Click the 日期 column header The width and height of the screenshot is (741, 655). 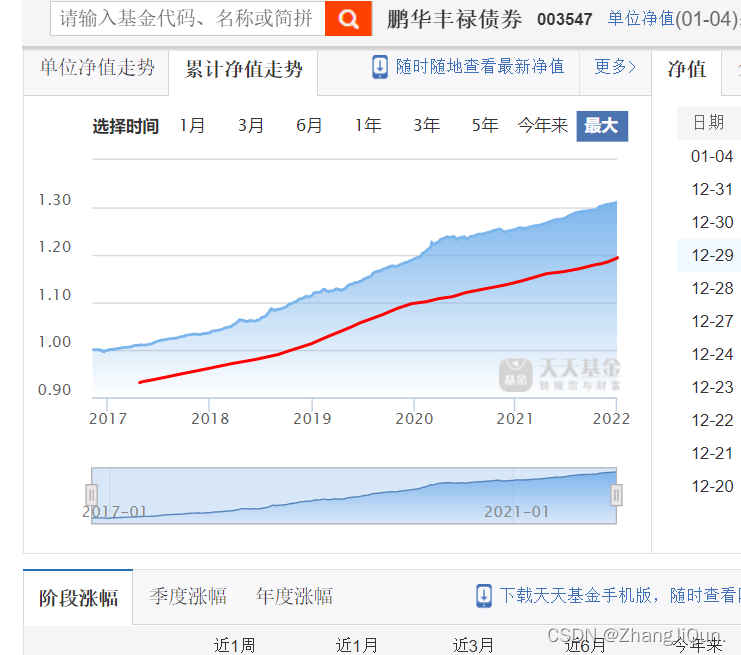708,123
